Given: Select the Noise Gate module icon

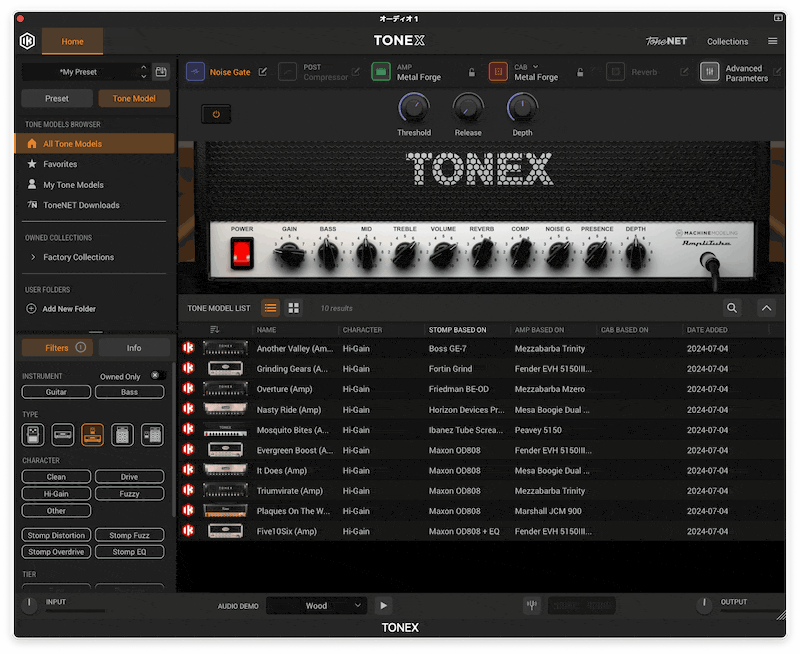Looking at the screenshot, I should pyautogui.click(x=195, y=72).
